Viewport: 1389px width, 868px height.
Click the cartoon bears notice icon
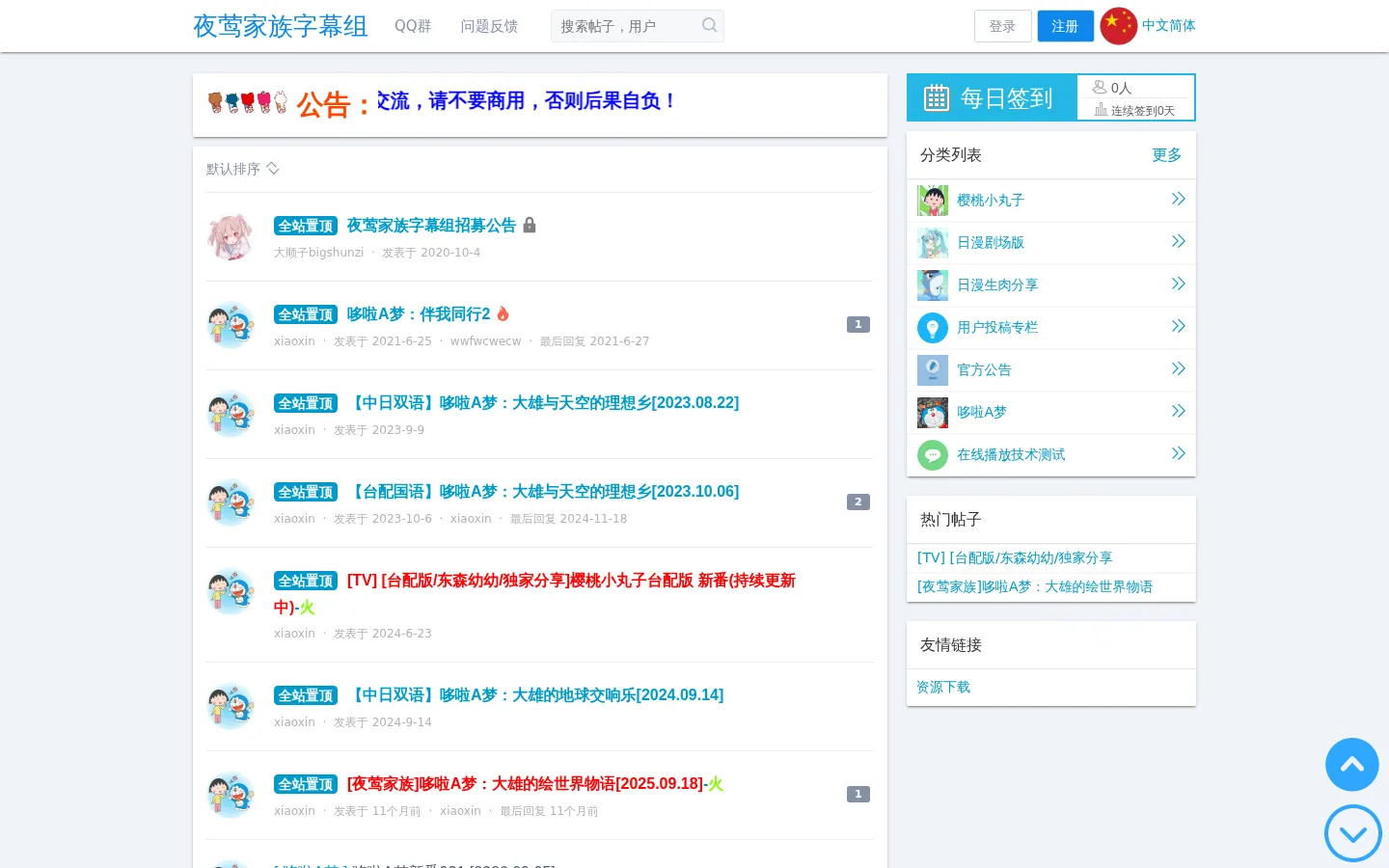(248, 102)
